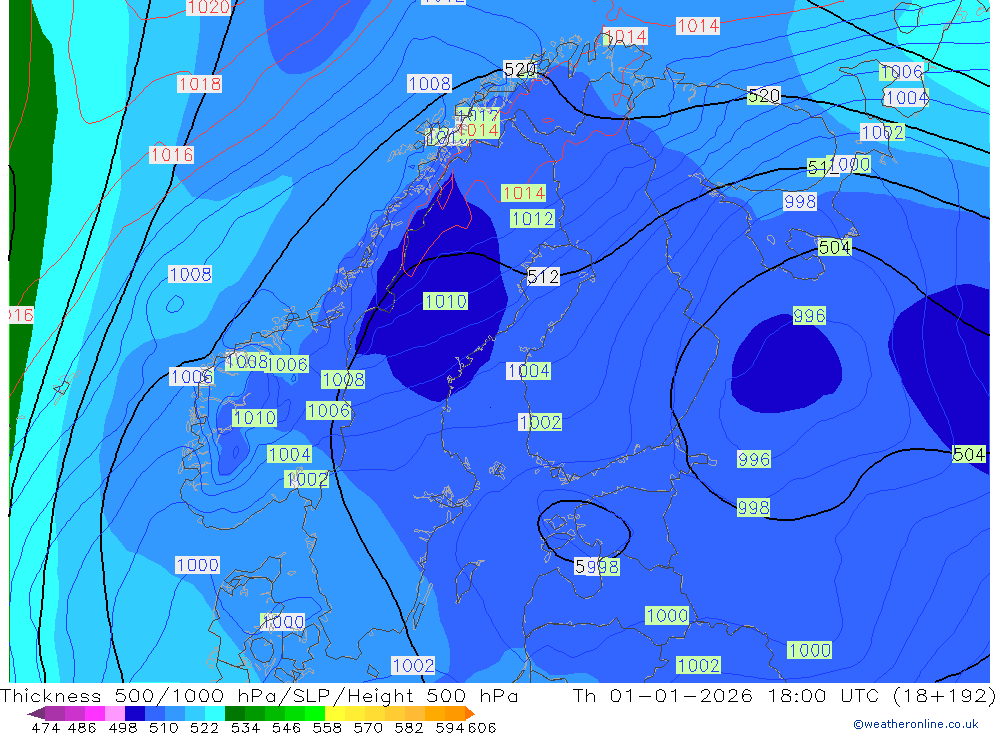
Task: Click the legend value 522
Action: [x=204, y=728]
